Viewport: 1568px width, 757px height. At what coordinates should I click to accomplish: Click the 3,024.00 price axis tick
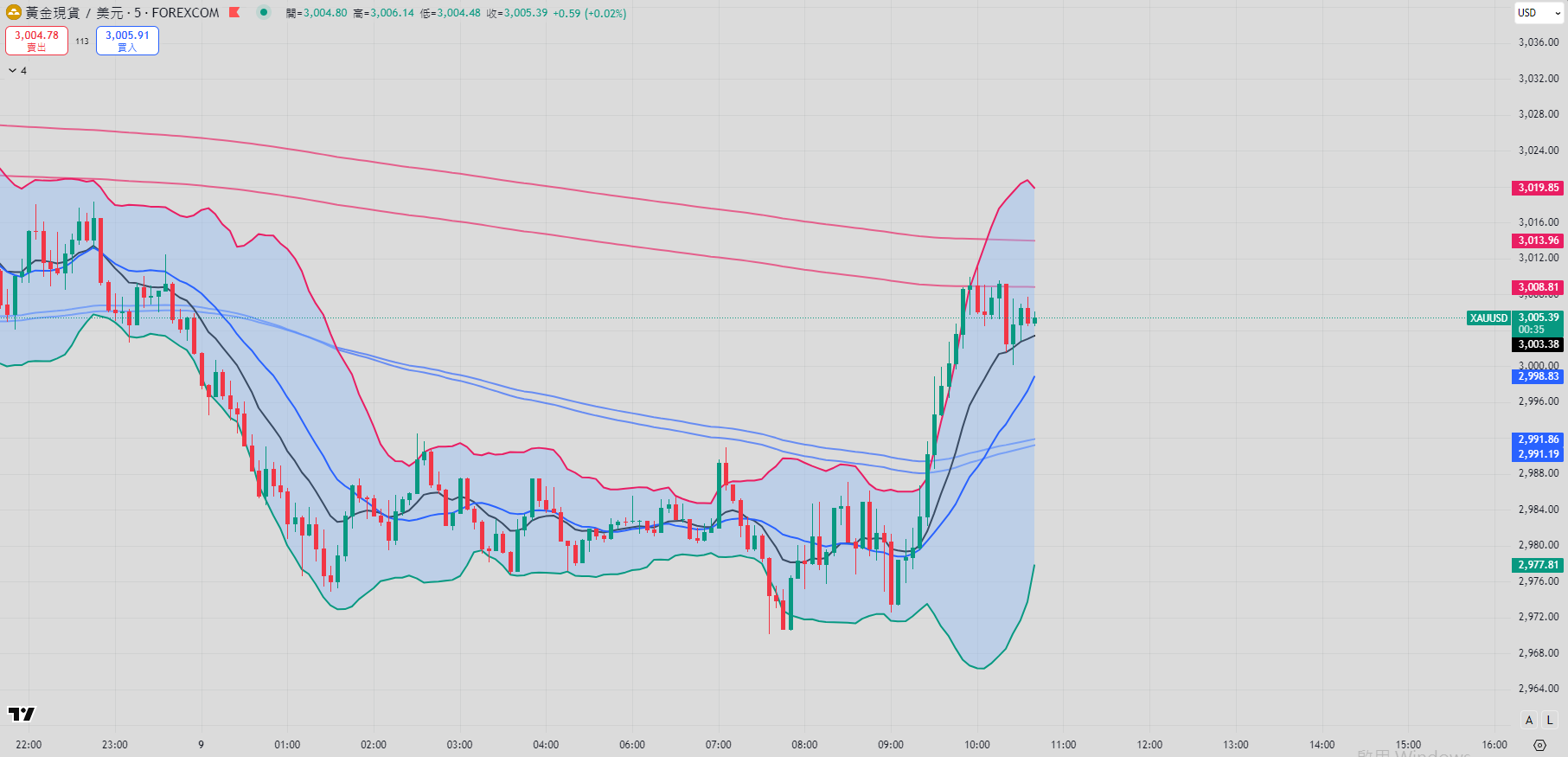[1539, 151]
